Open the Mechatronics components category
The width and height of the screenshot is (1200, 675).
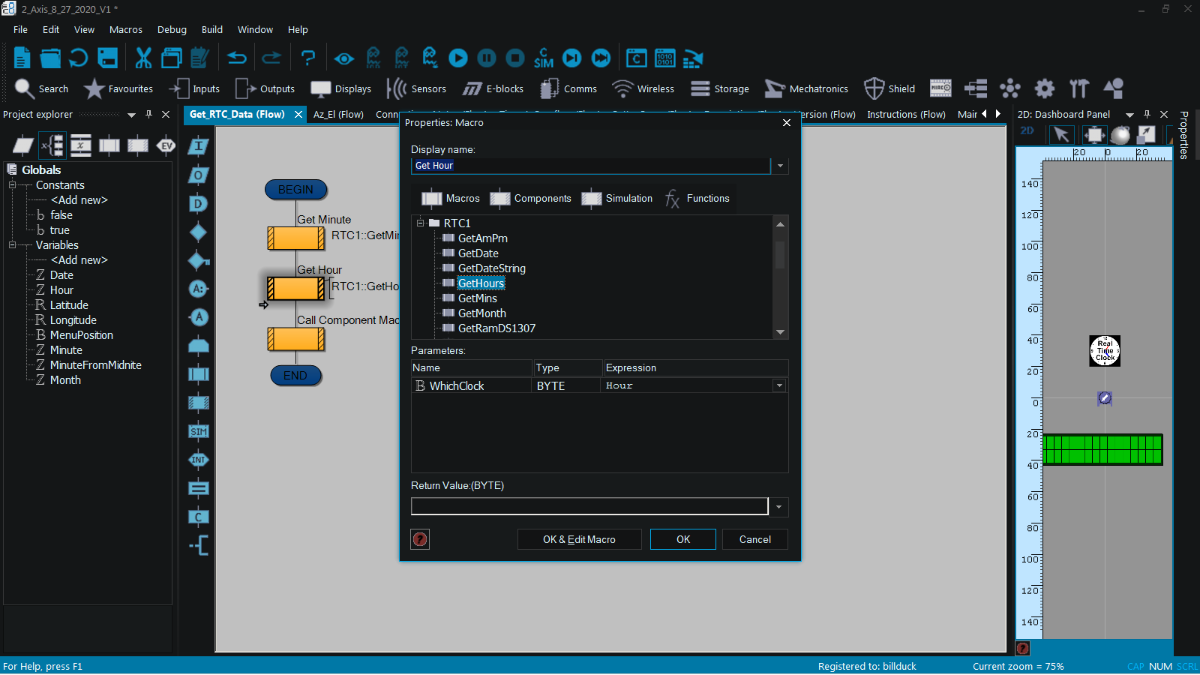[x=806, y=89]
